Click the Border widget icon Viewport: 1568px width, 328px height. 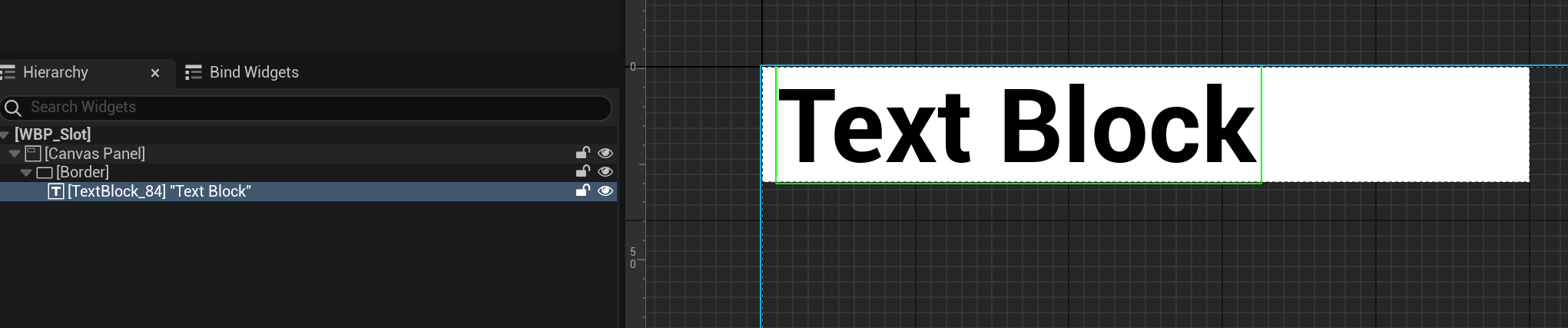click(45, 173)
